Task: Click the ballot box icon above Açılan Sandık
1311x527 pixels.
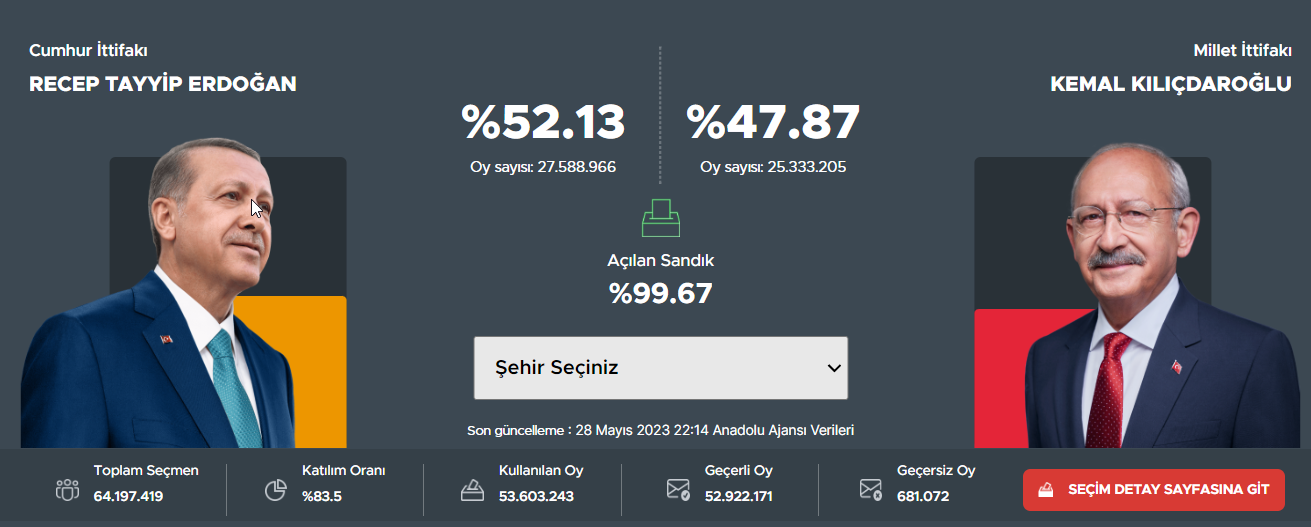Action: click(x=660, y=218)
